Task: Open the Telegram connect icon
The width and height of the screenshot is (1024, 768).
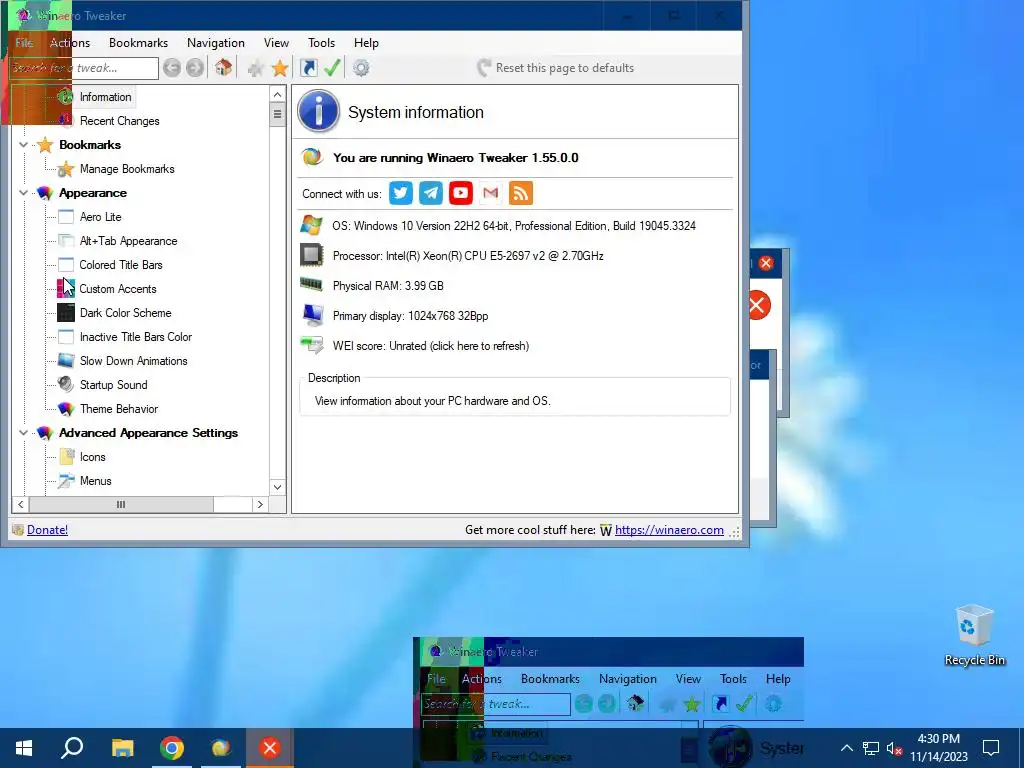Action: 430,193
